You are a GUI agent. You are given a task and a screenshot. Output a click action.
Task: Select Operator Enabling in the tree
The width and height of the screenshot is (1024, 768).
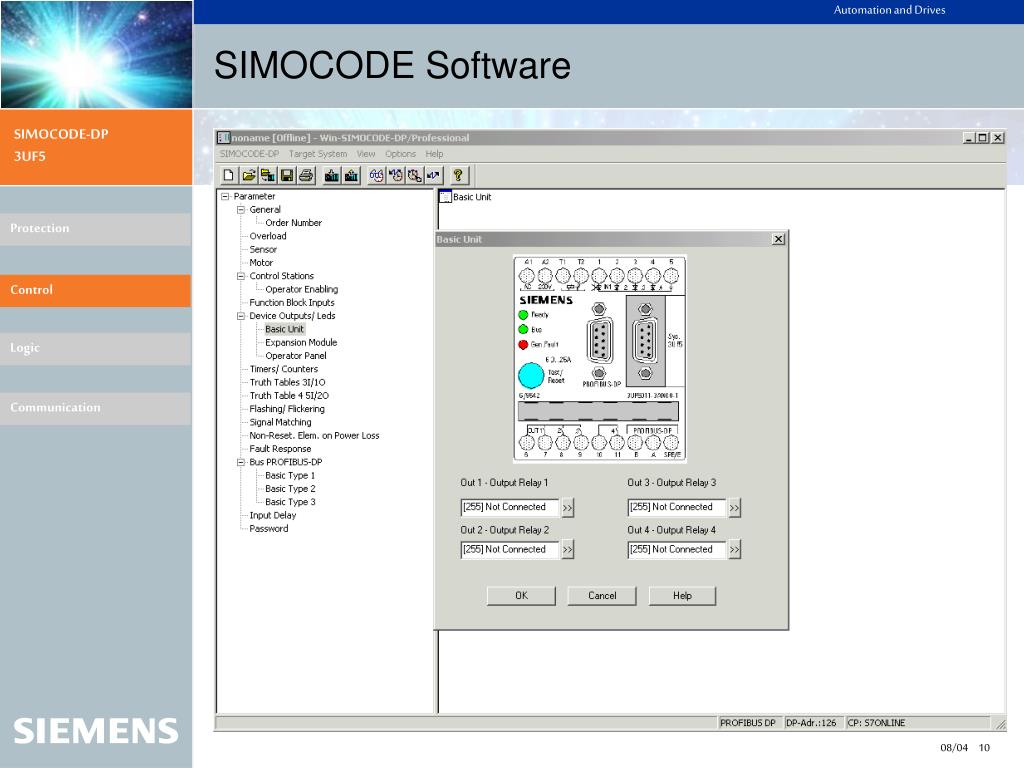302,289
